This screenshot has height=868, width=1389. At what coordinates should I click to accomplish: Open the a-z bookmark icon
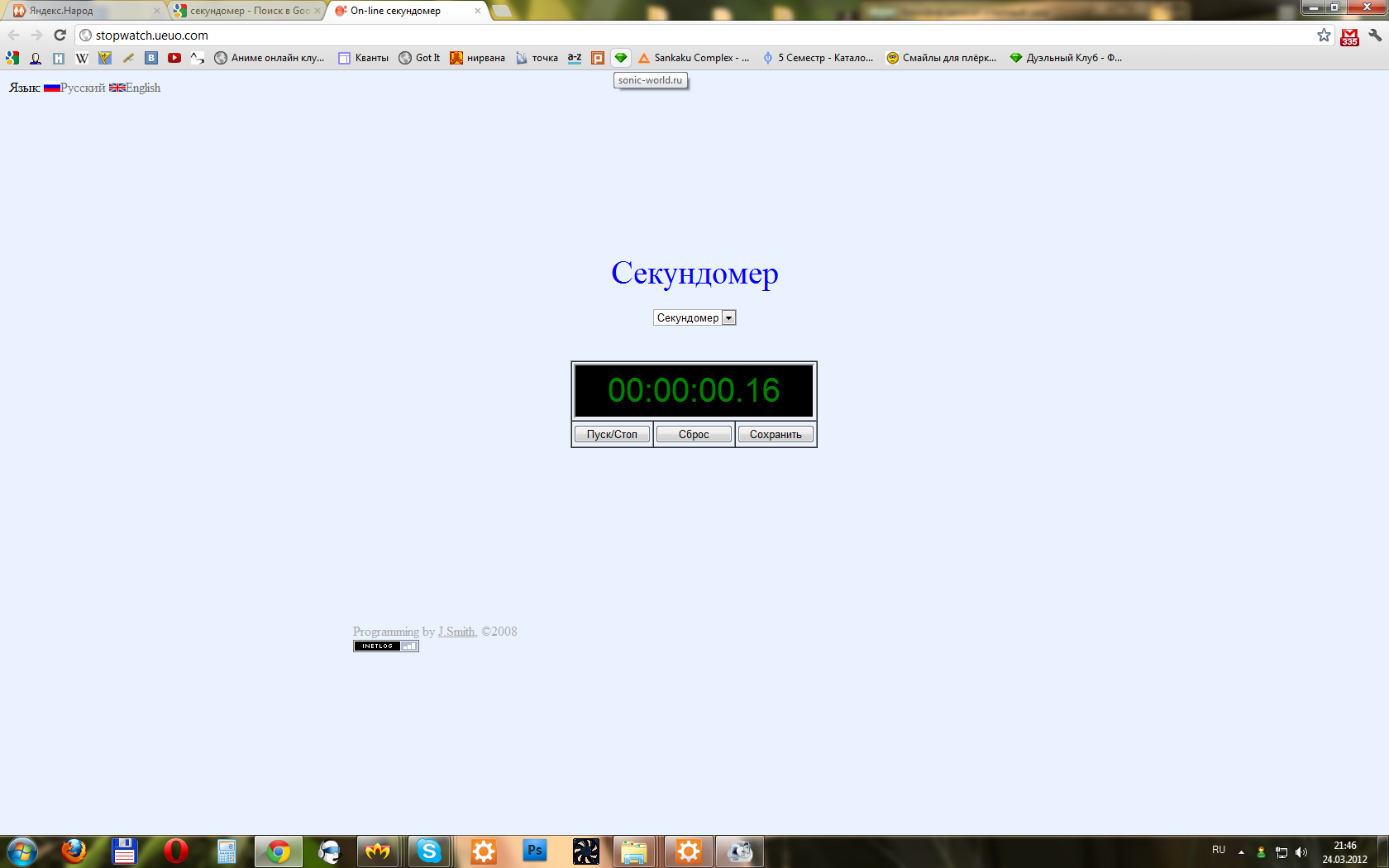(575, 58)
